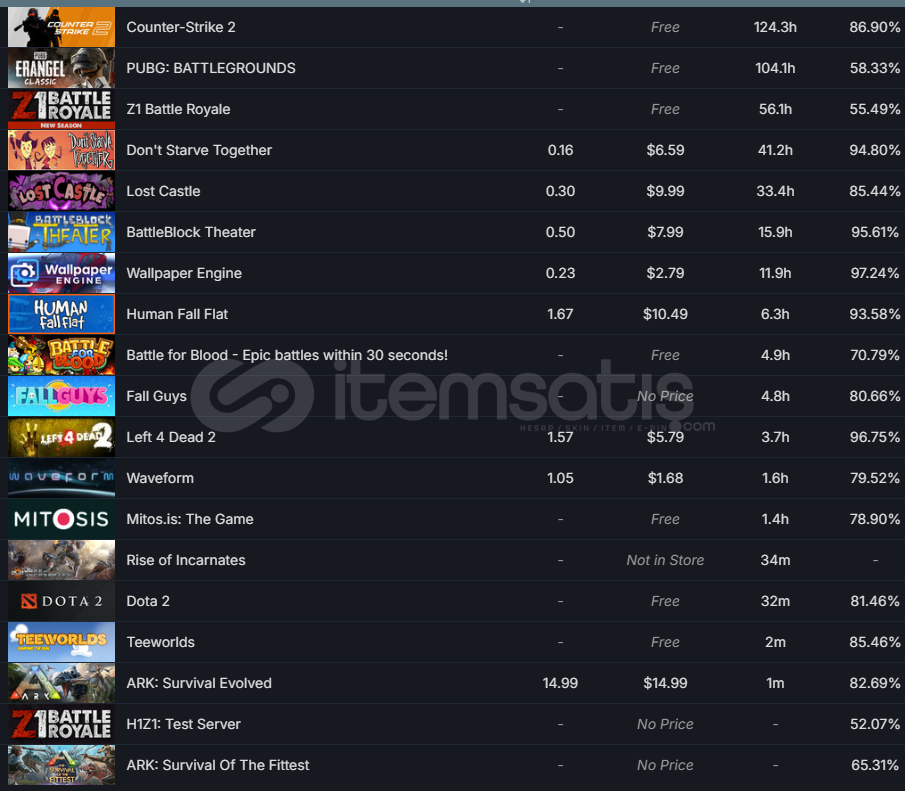905x791 pixels.
Task: Open the PUBG Erangel Classic thumbnail image
Action: (61, 68)
